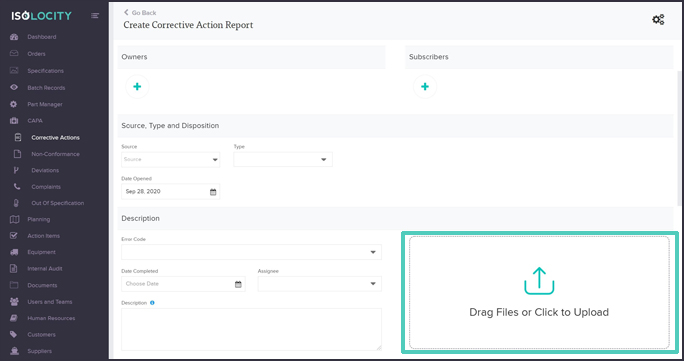Open the Error Code dropdown
The height and width of the screenshot is (361, 684).
point(251,252)
